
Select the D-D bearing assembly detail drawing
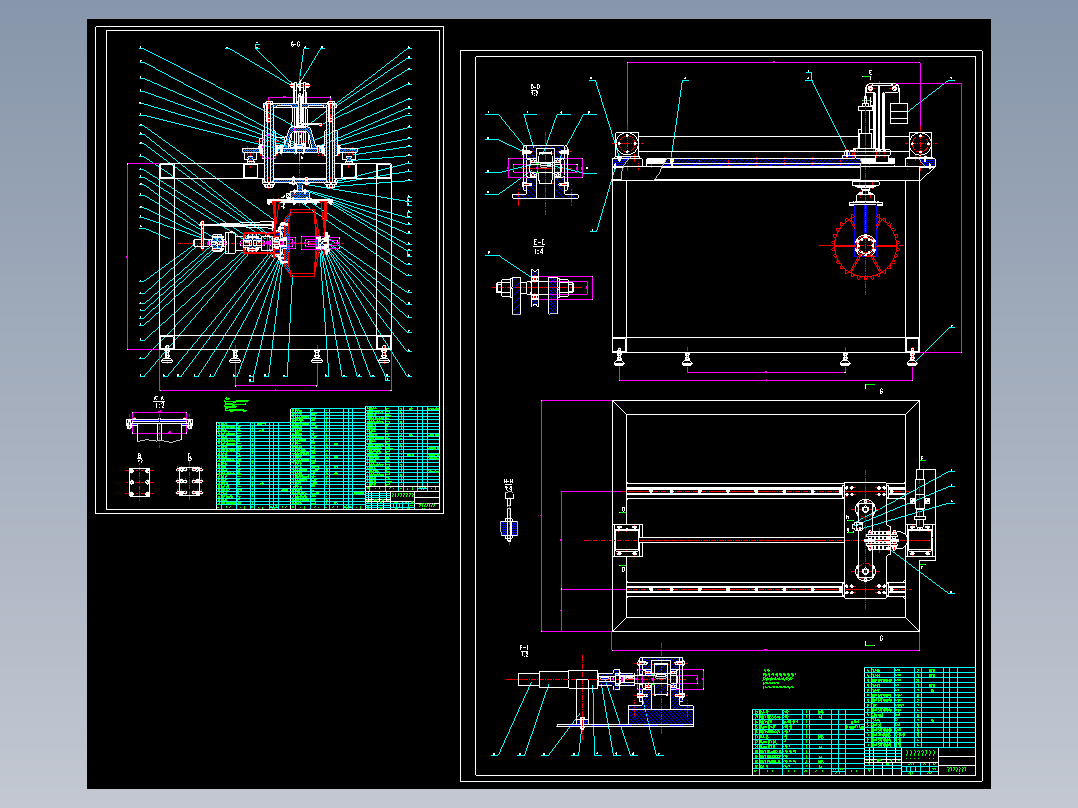pyautogui.click(x=545, y=171)
